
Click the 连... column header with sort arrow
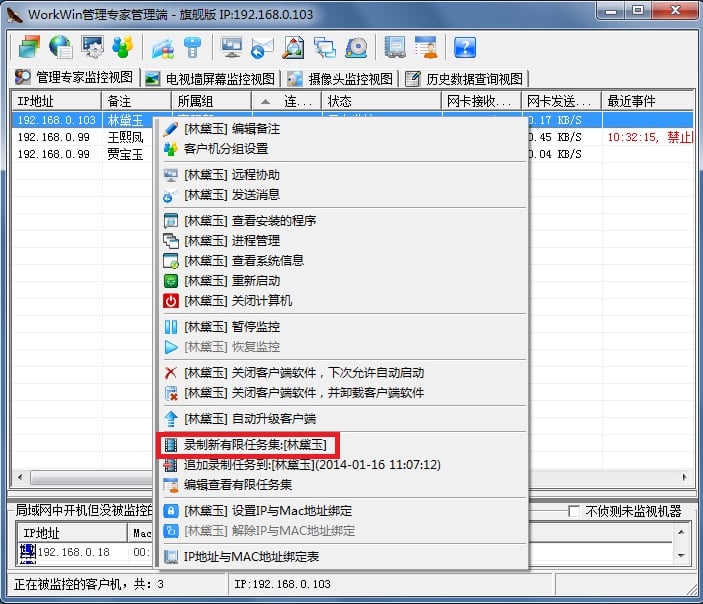coord(286,101)
